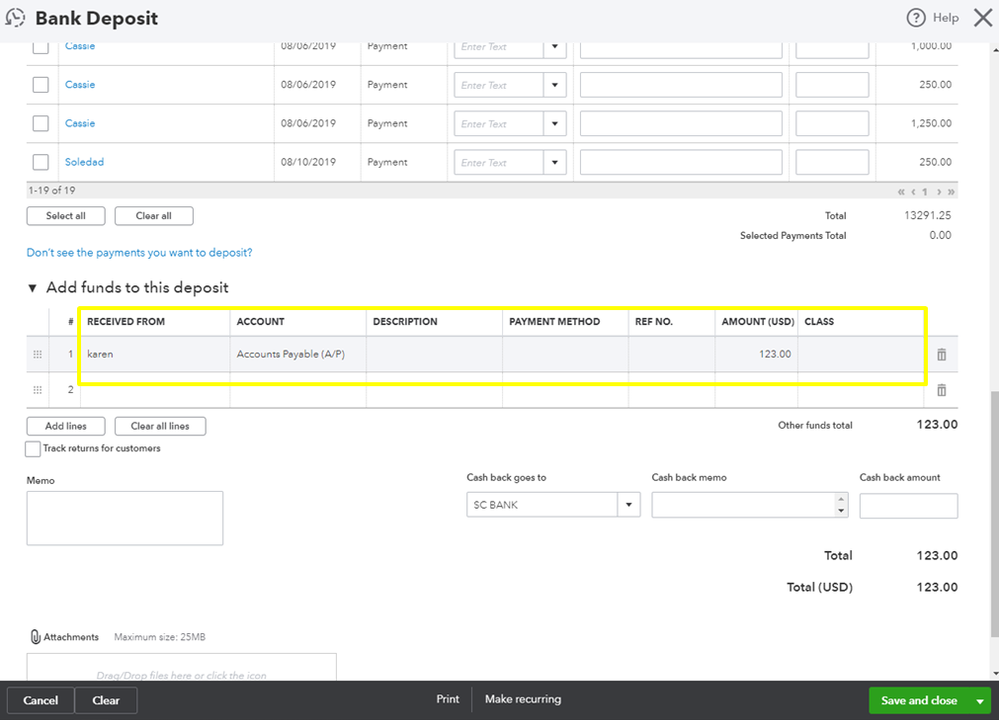Image resolution: width=999 pixels, height=720 pixels.
Task: Click the scrollbar down arrow
Action: [x=995, y=673]
